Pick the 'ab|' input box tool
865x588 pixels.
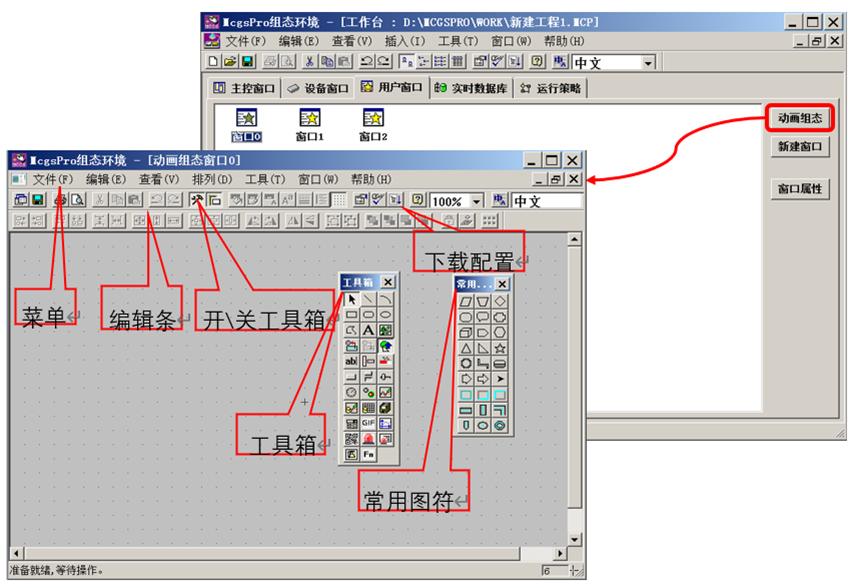pos(351,361)
